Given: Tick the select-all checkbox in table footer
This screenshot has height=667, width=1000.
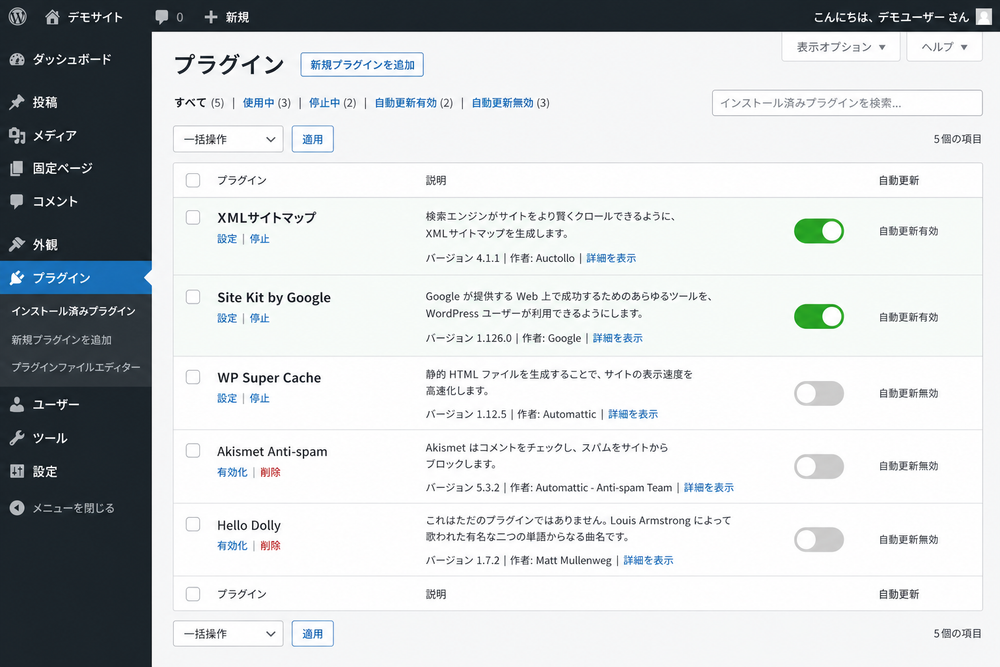Looking at the screenshot, I should (x=193, y=594).
